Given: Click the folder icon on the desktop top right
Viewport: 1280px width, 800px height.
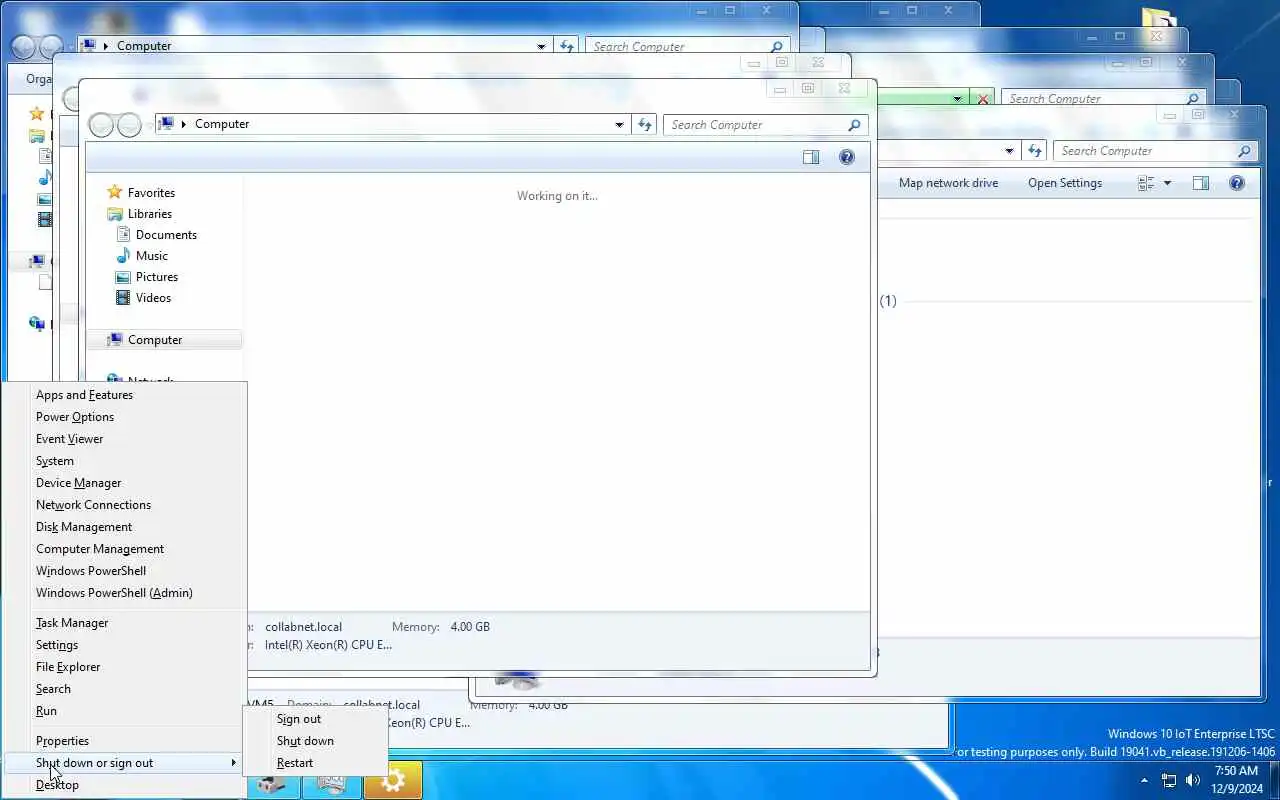Looking at the screenshot, I should pyautogui.click(x=1159, y=18).
